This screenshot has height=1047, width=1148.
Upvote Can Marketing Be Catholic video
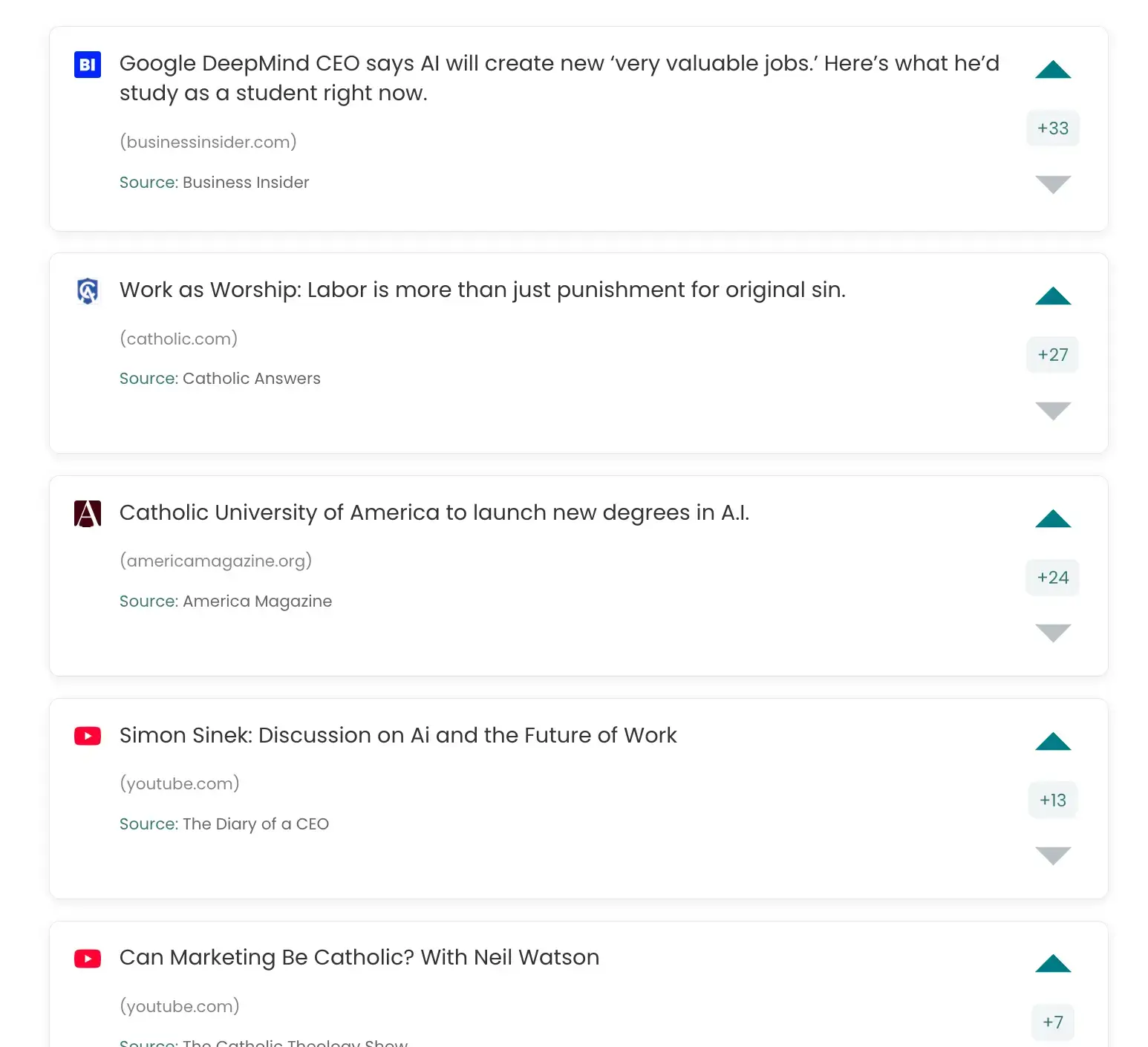coord(1053,964)
